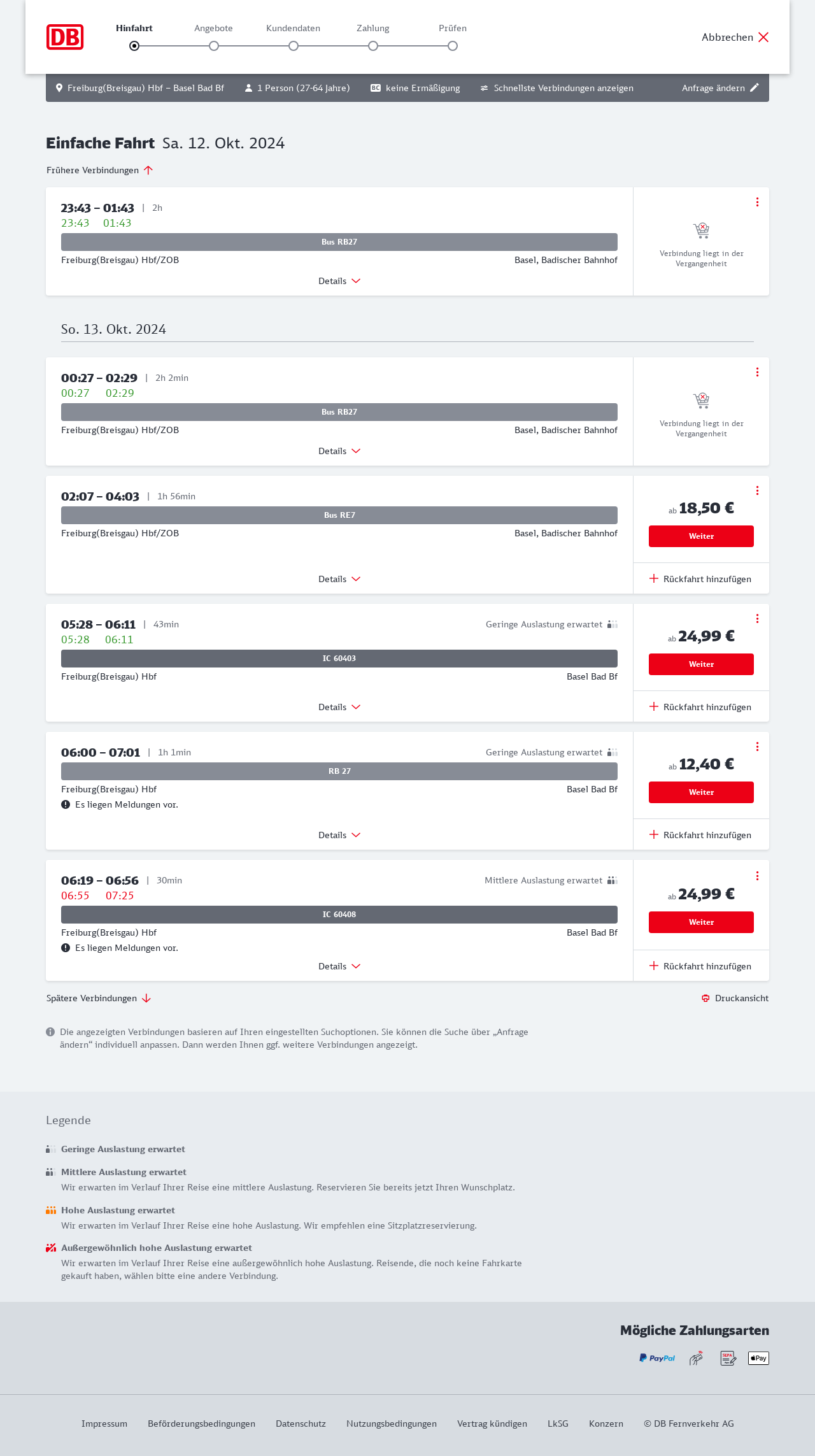Open three-dot menu for IC 60403 connection
Screen dimensions: 815x1456
coord(757,618)
